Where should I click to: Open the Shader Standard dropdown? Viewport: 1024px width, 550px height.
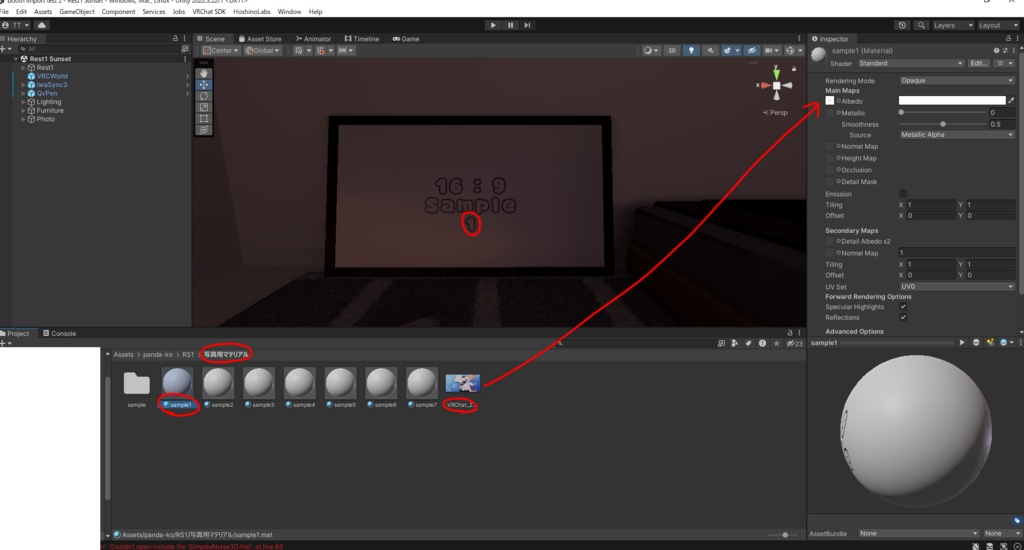click(x=910, y=63)
